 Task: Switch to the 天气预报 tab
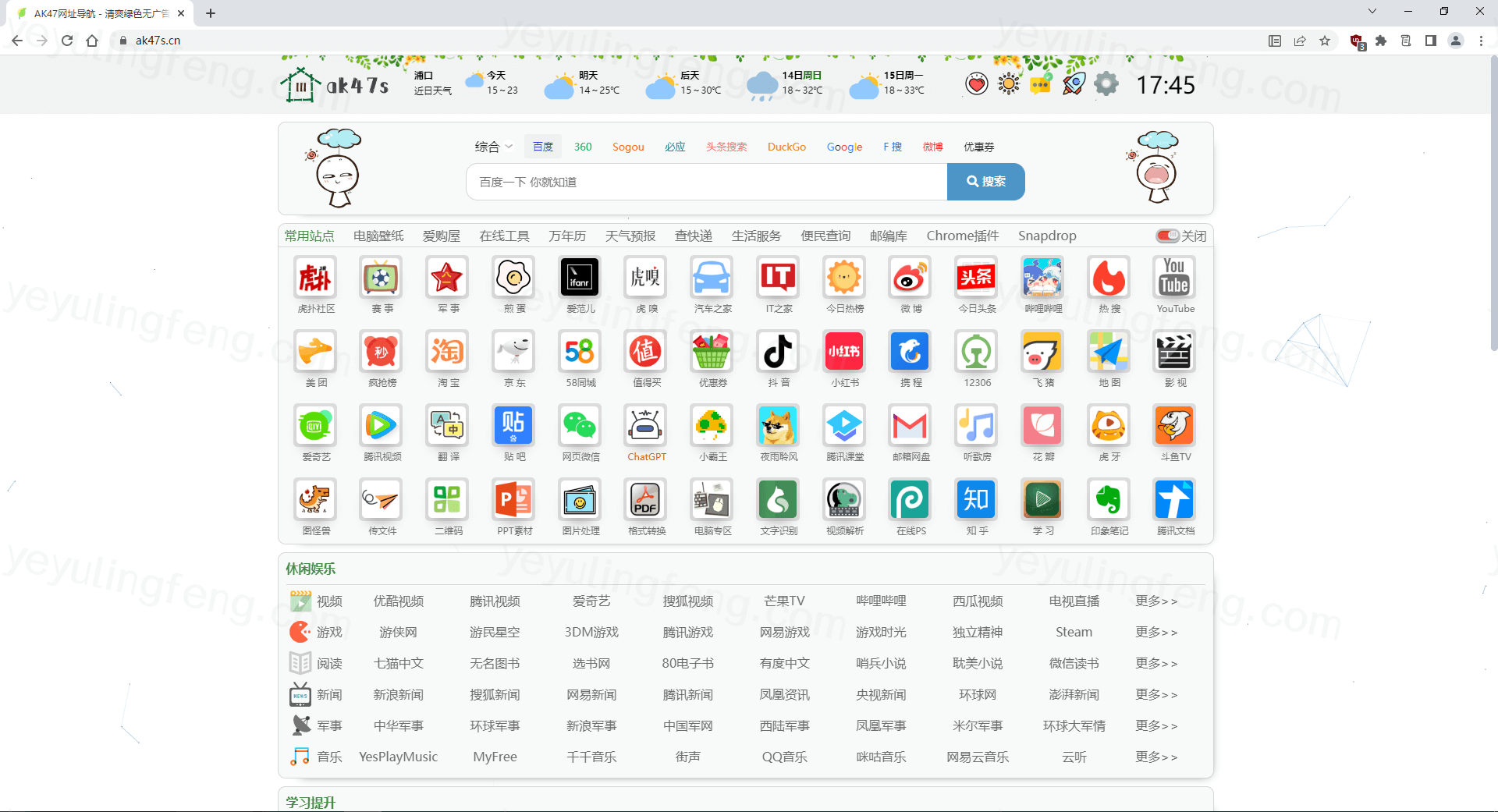[630, 236]
